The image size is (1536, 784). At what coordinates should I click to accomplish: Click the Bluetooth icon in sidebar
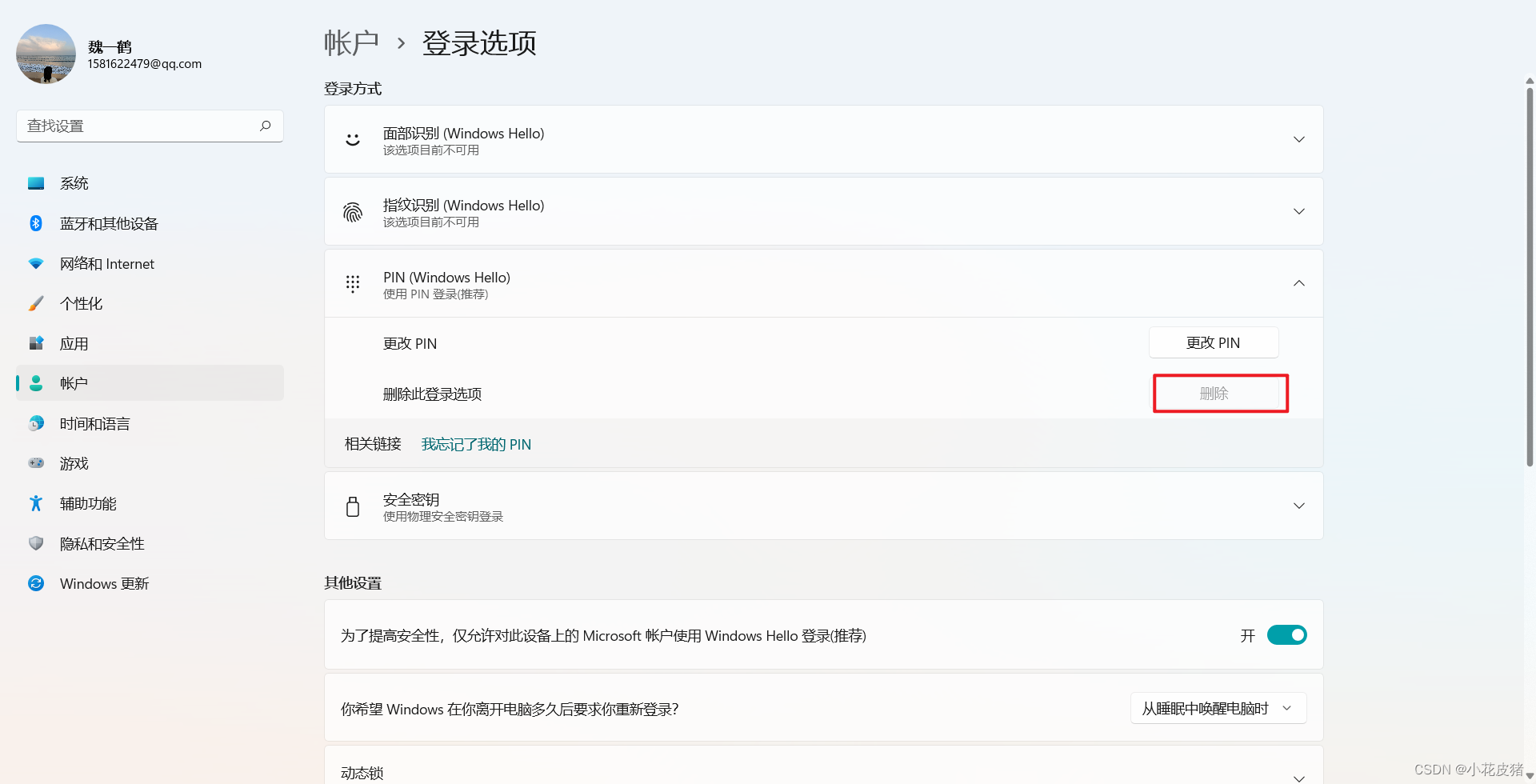point(36,223)
